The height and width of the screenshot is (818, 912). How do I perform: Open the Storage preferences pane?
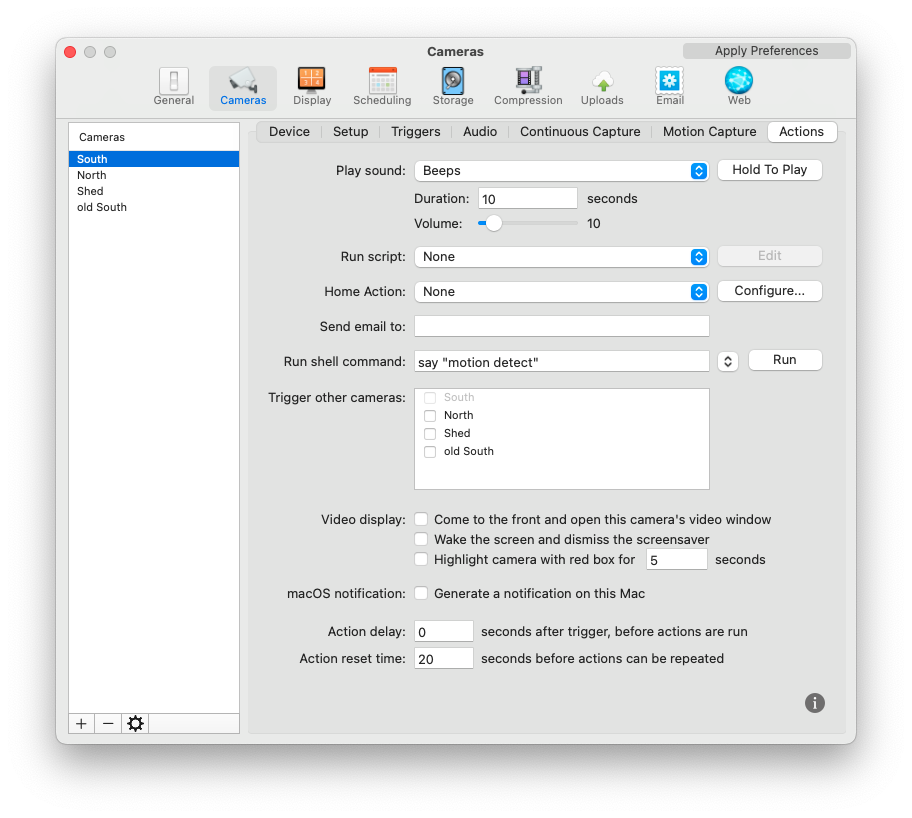[x=453, y=87]
